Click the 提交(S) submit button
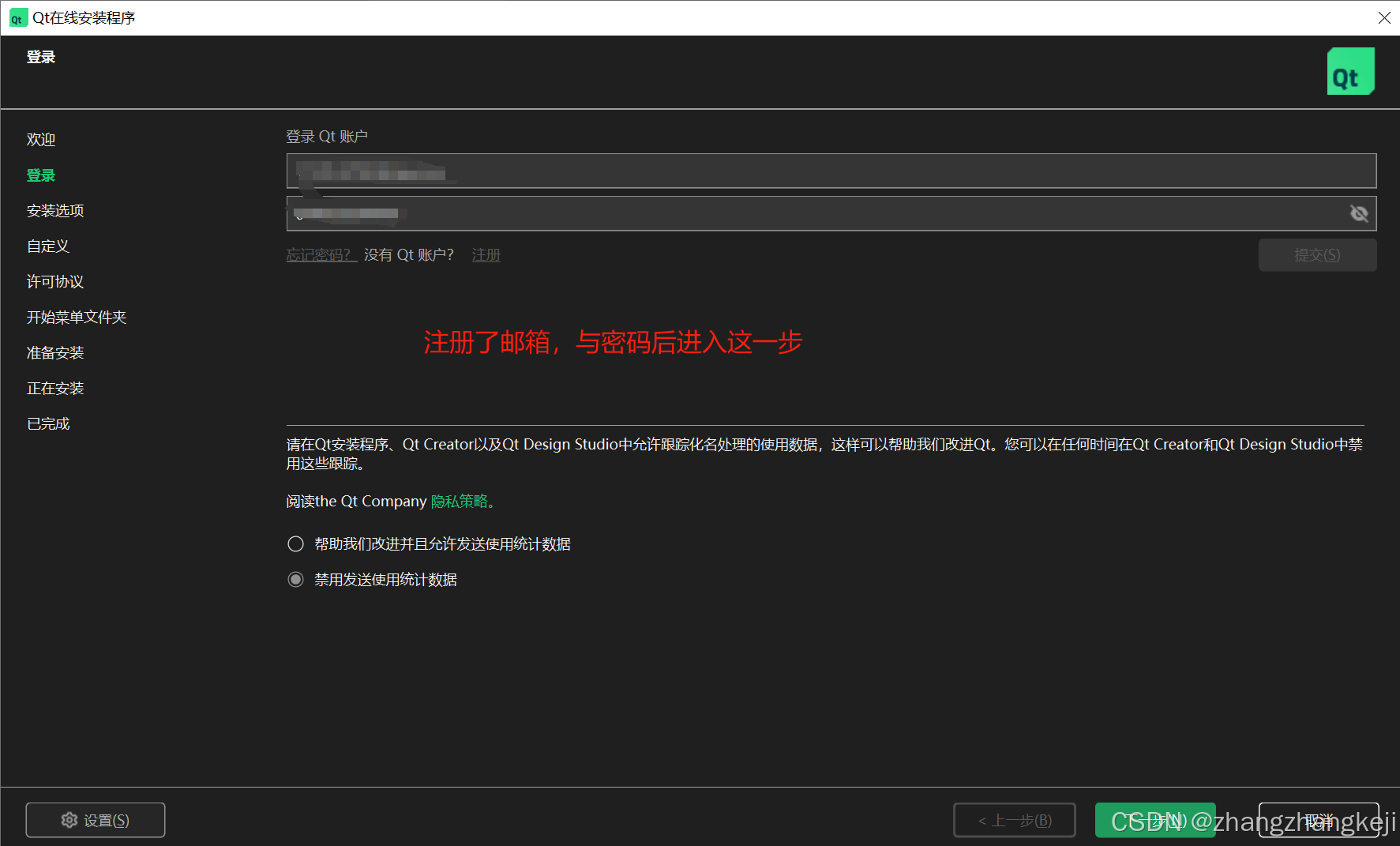Image resolution: width=1400 pixels, height=846 pixels. [1317, 255]
